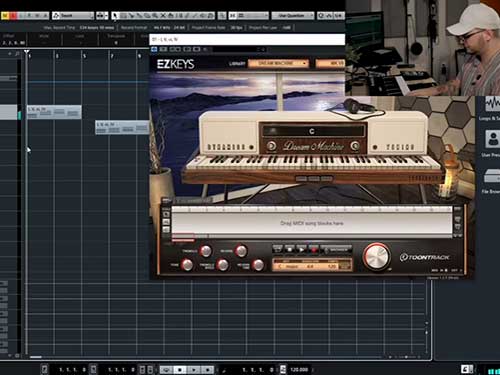Open the File Browser media icon
Screen dimensions: 500x375
(493, 177)
